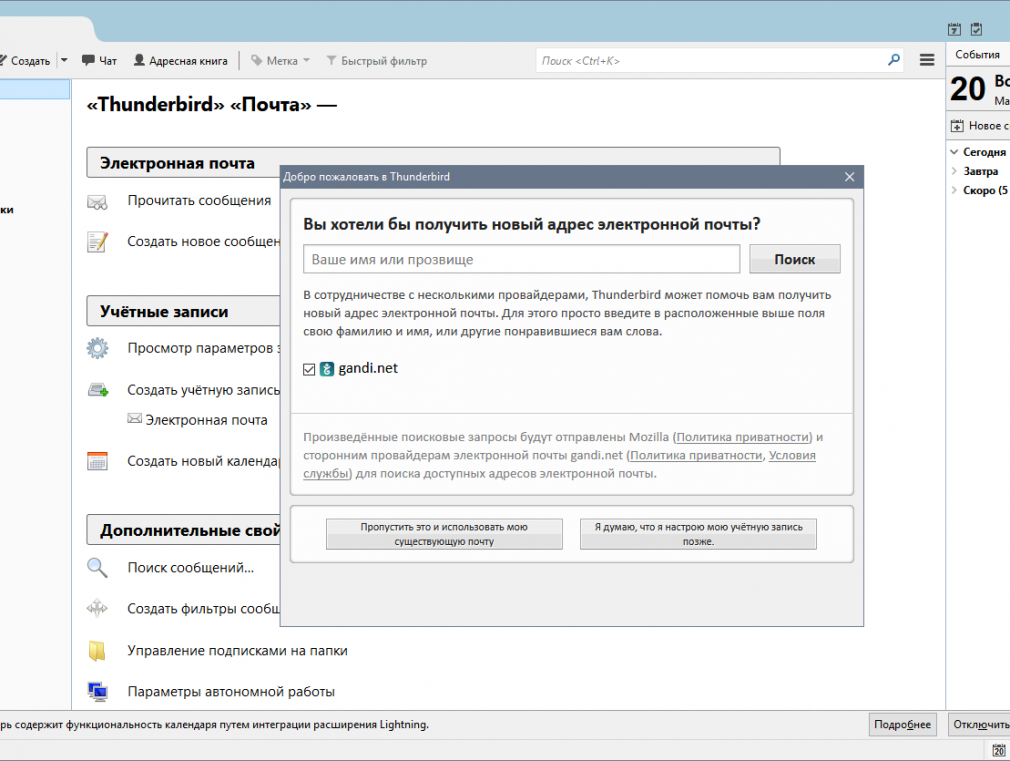Click Электронная почта under create account
Image resolution: width=1010 pixels, height=761 pixels.
tap(206, 420)
